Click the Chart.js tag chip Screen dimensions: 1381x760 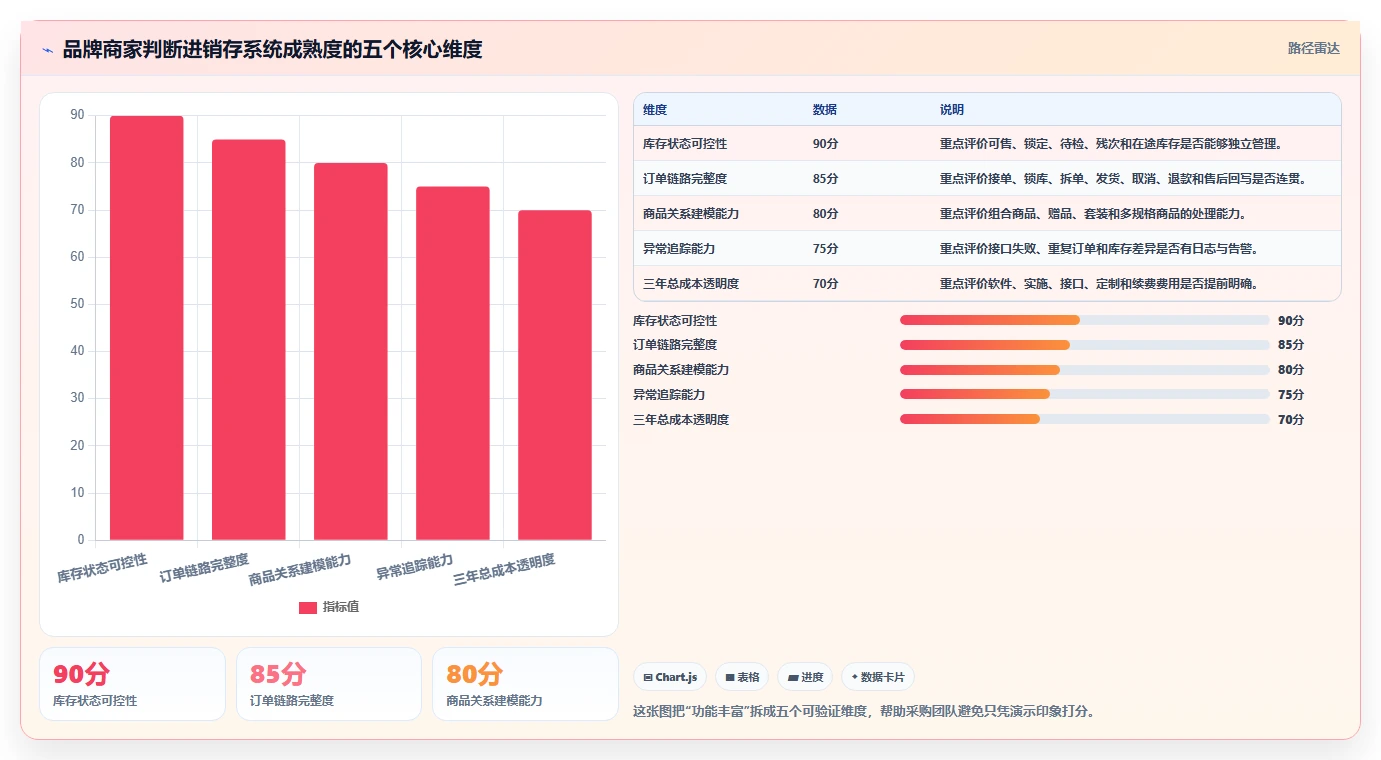(670, 677)
